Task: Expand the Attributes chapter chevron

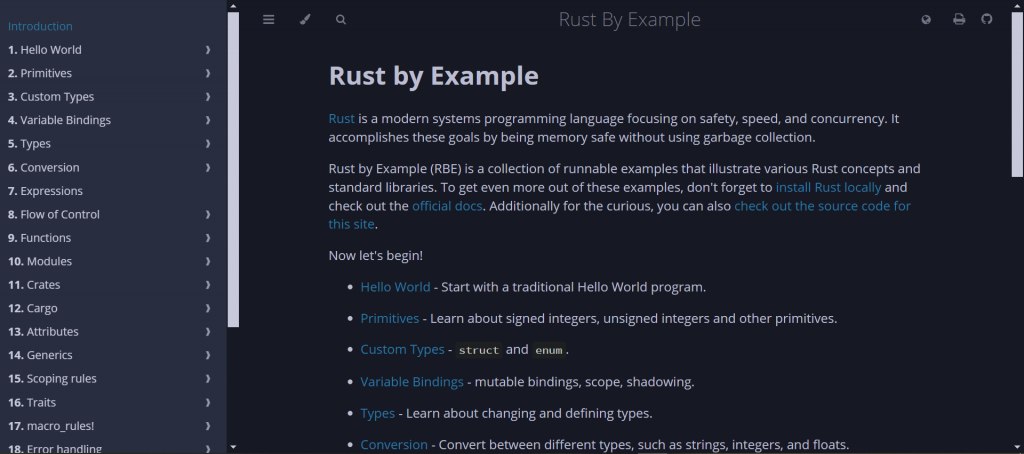Action: coord(208,332)
